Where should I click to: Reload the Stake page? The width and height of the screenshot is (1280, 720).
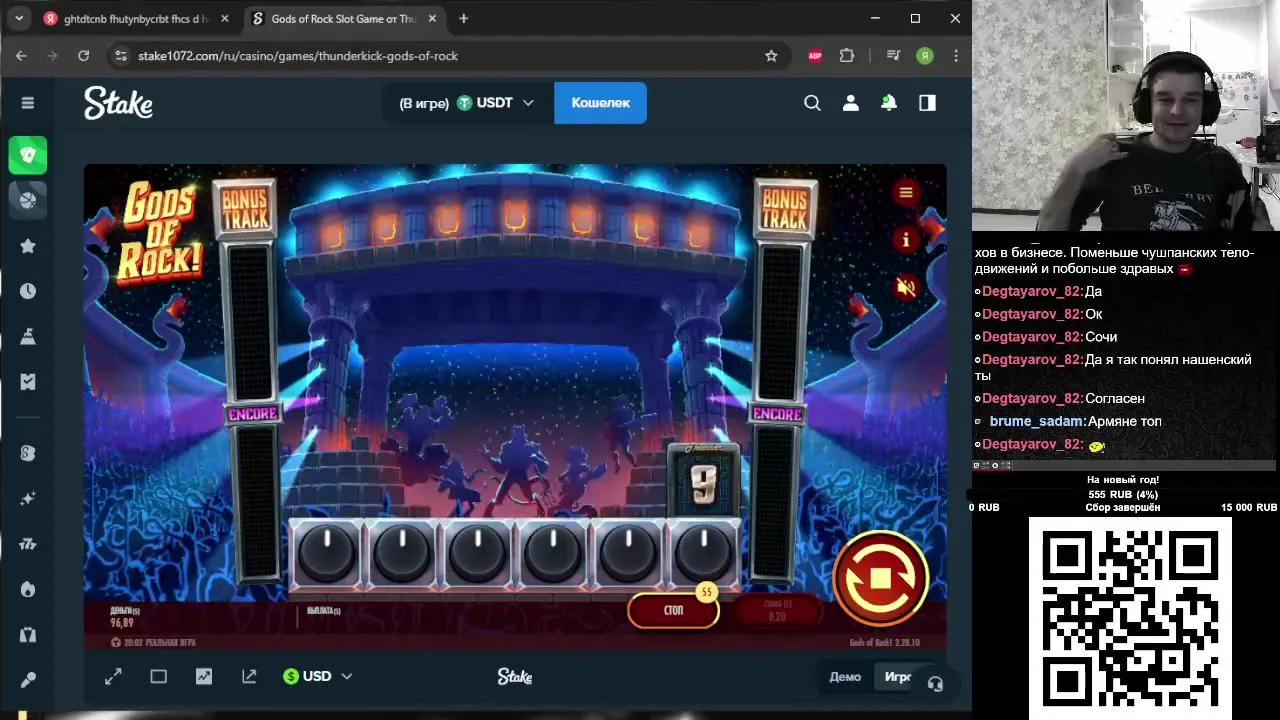click(x=84, y=56)
